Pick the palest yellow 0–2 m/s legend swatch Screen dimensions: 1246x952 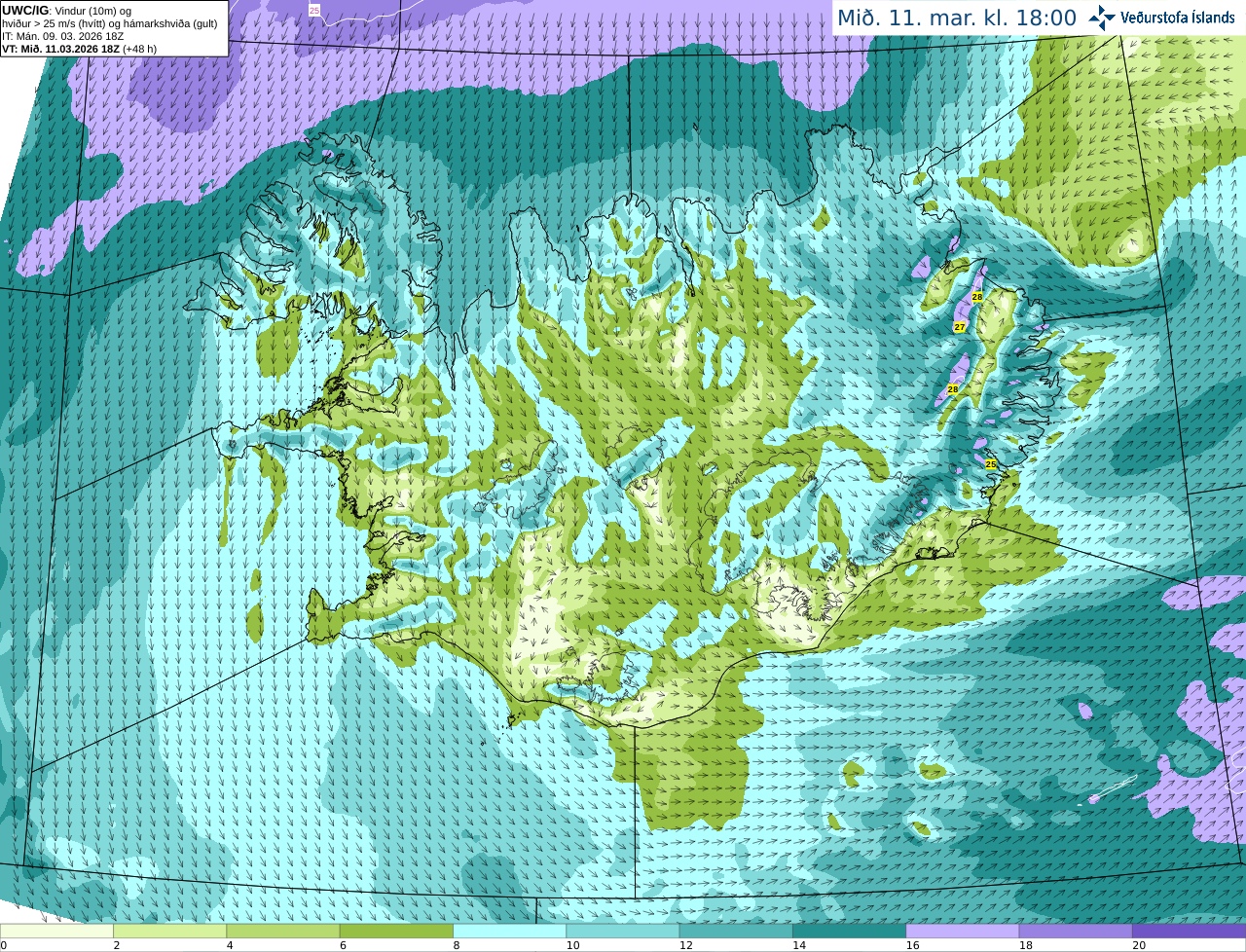(56, 931)
